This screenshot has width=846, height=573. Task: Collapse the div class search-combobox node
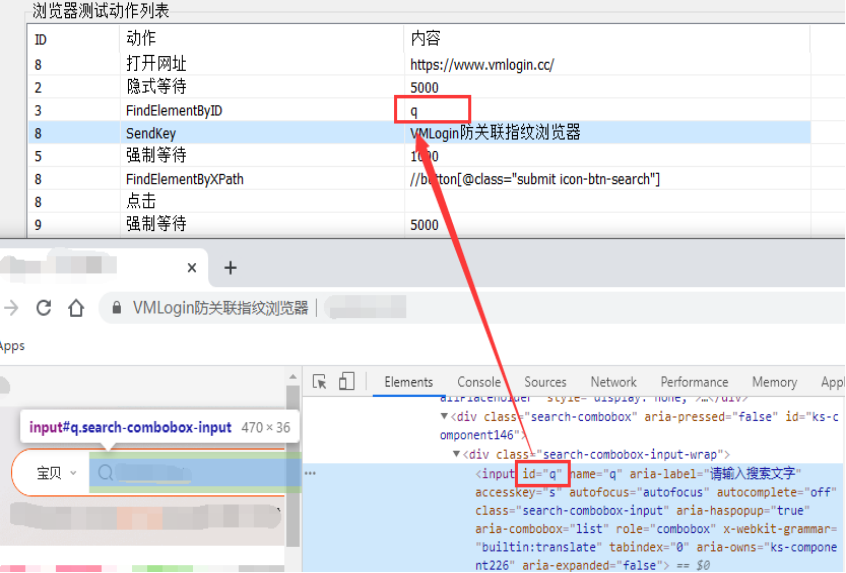coord(444,416)
